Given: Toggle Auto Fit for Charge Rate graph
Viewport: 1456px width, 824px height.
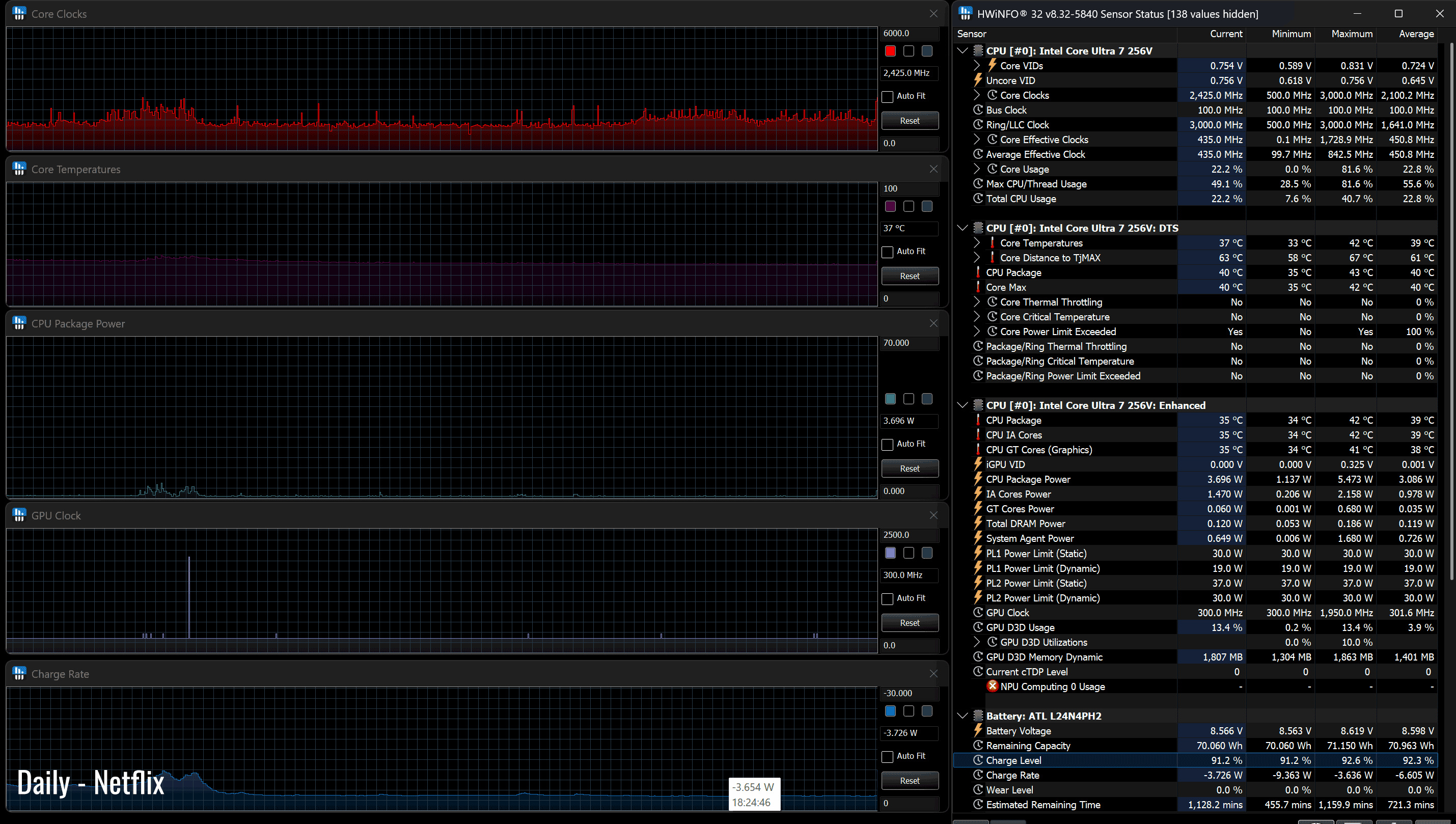Looking at the screenshot, I should [887, 756].
